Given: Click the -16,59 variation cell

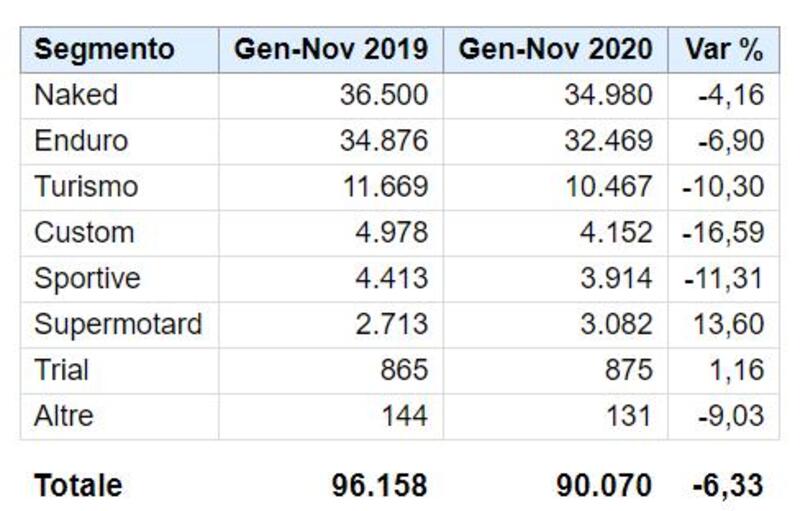Looking at the screenshot, I should [724, 233].
